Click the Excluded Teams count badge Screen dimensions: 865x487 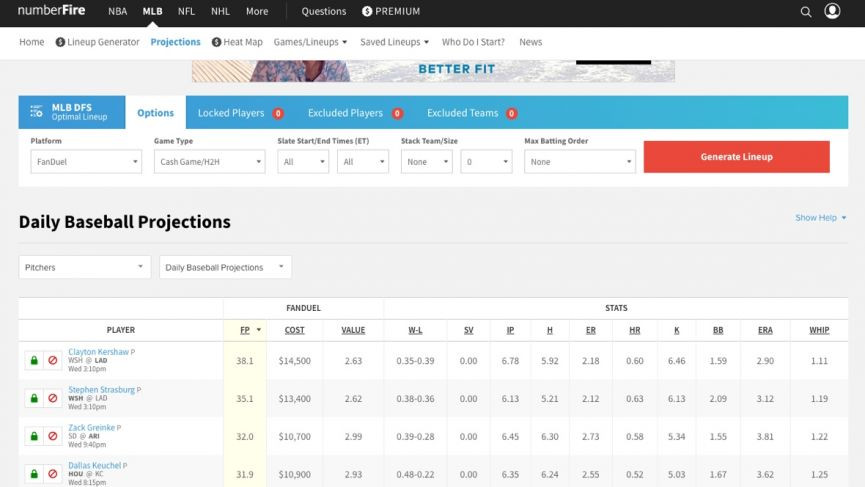coord(512,114)
